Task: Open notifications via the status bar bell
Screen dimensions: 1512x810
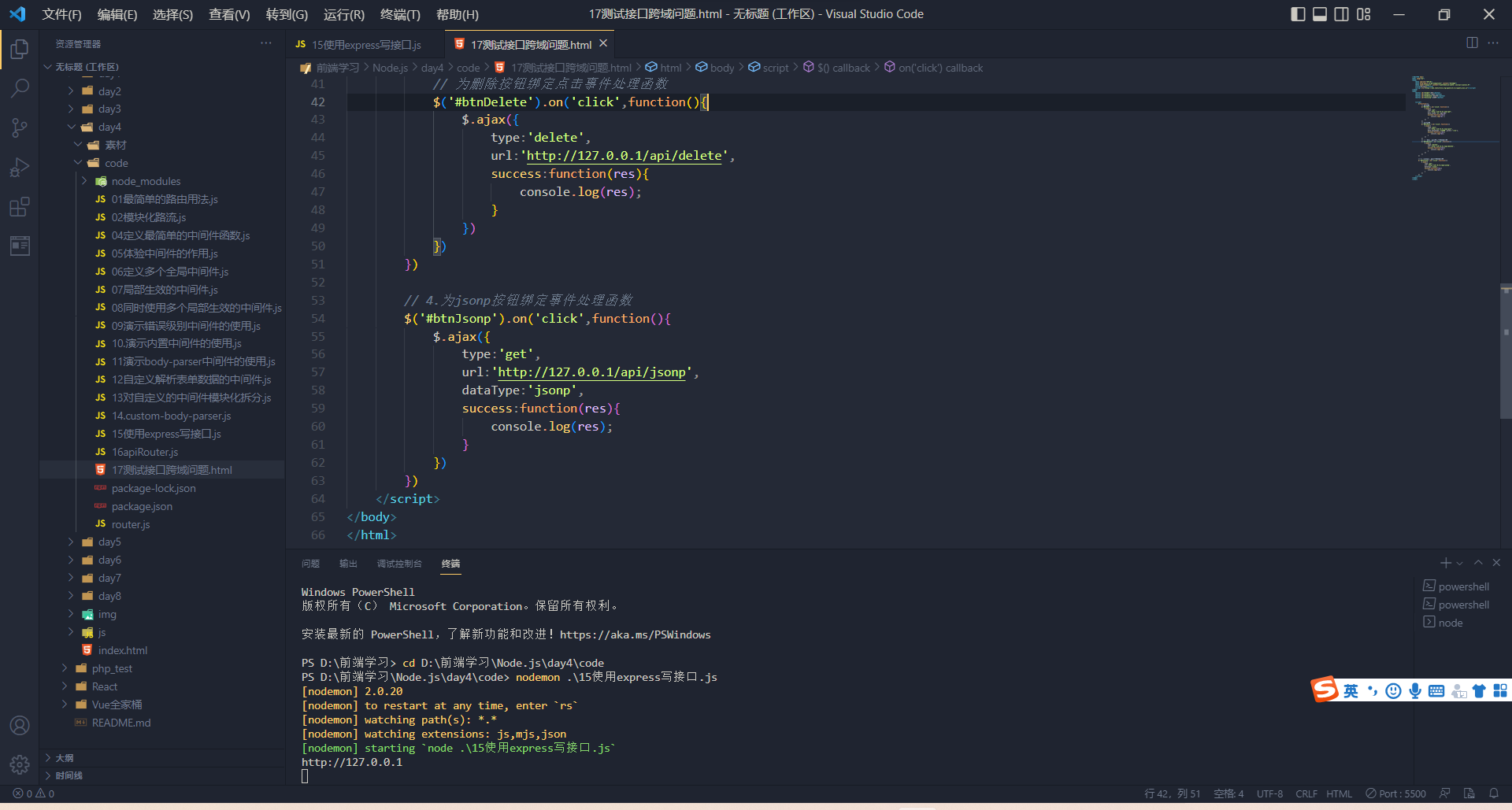Action: pos(1495,793)
